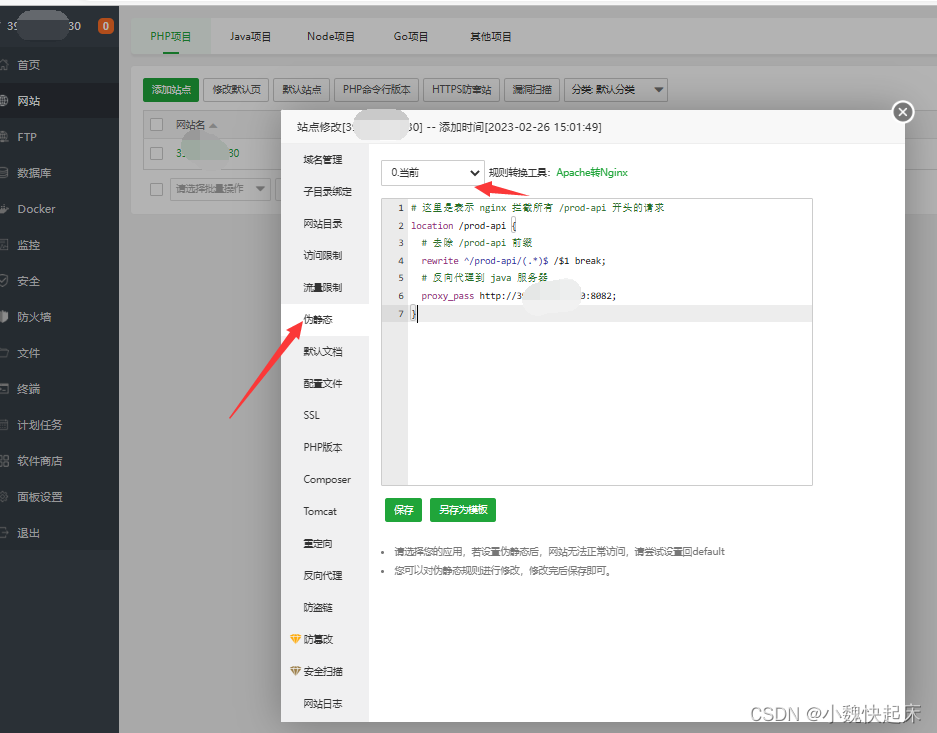Open the 监控 monitoring section in sidebar

click(29, 245)
